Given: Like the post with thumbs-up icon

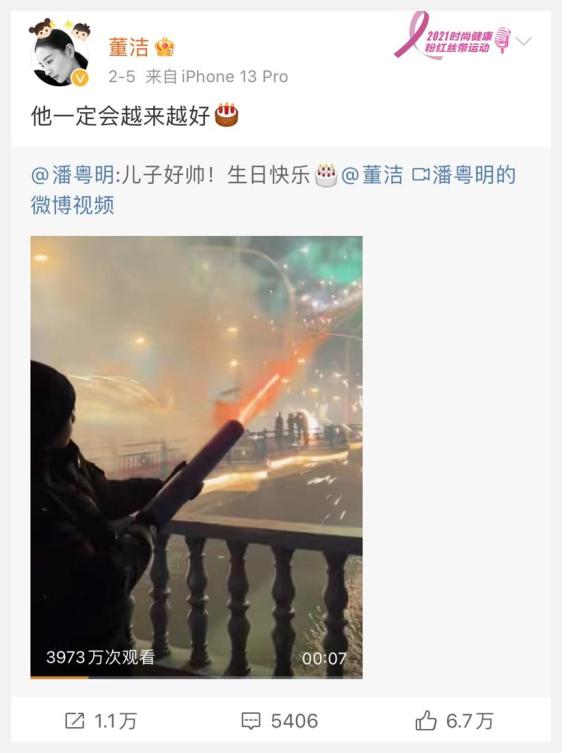Looking at the screenshot, I should pyautogui.click(x=426, y=720).
